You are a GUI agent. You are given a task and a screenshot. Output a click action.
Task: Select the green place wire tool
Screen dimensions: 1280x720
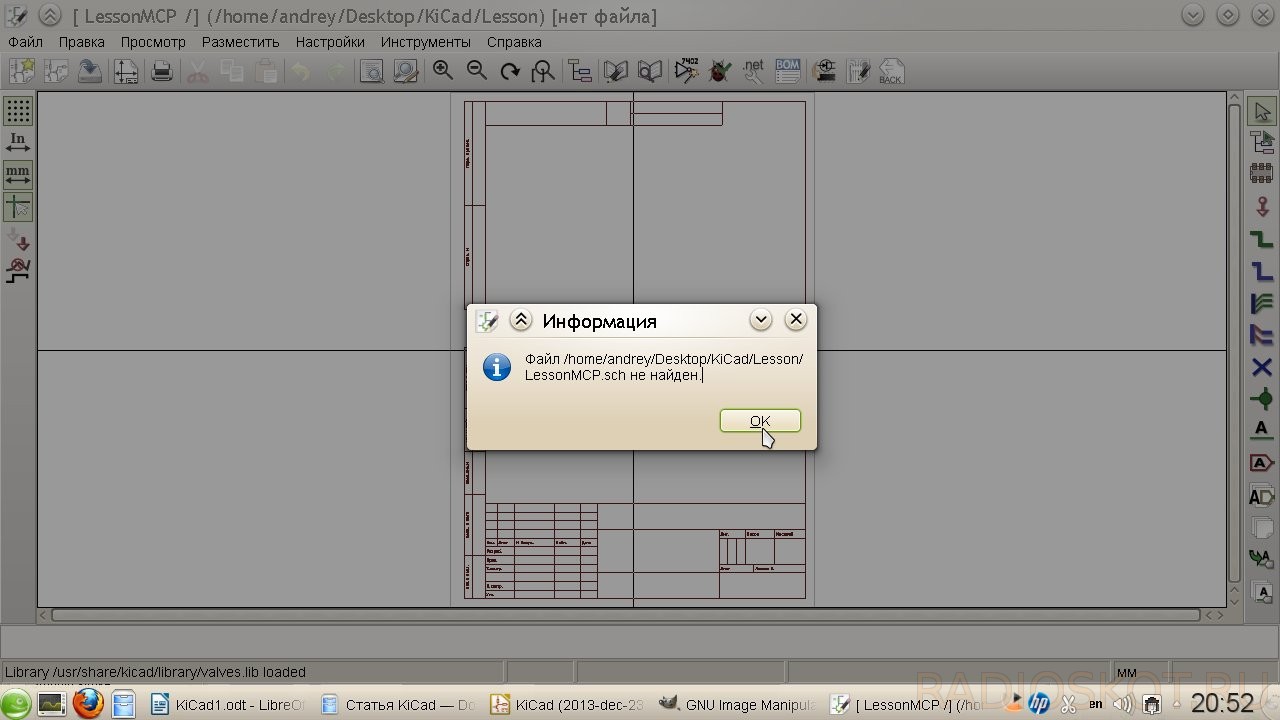pos(1261,240)
